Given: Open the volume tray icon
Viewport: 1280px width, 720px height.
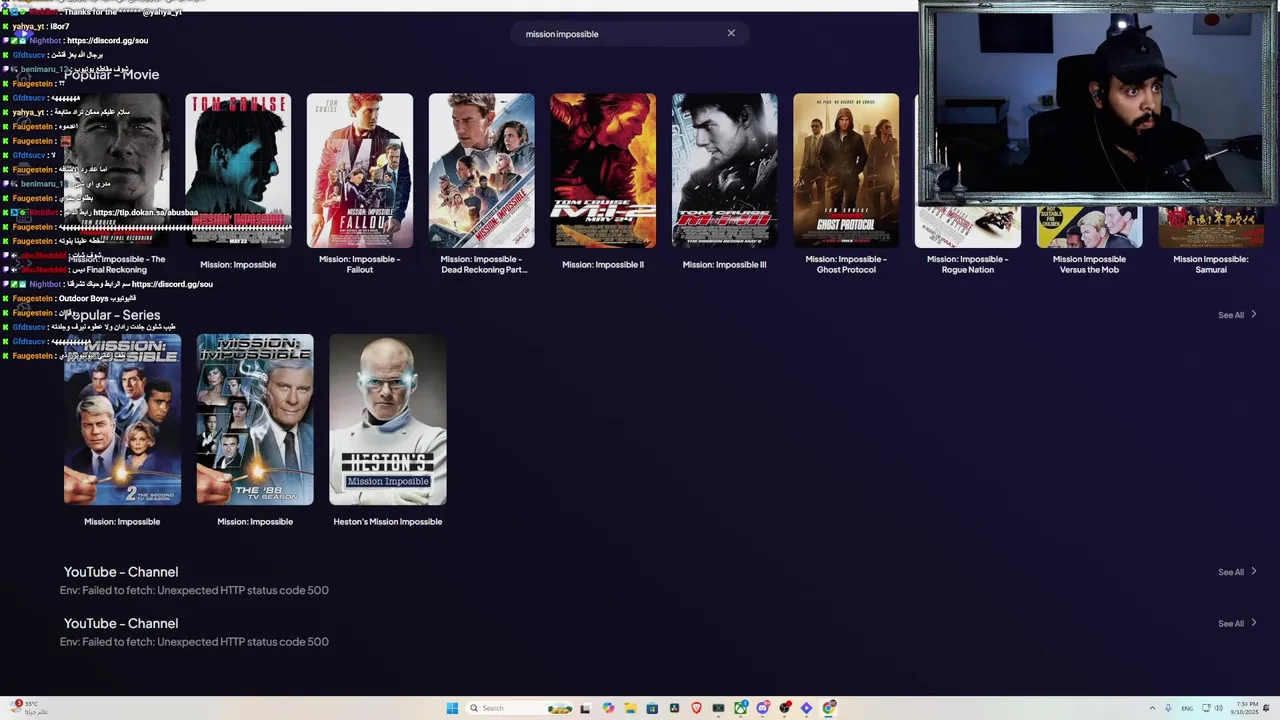Looking at the screenshot, I should point(1219,708).
